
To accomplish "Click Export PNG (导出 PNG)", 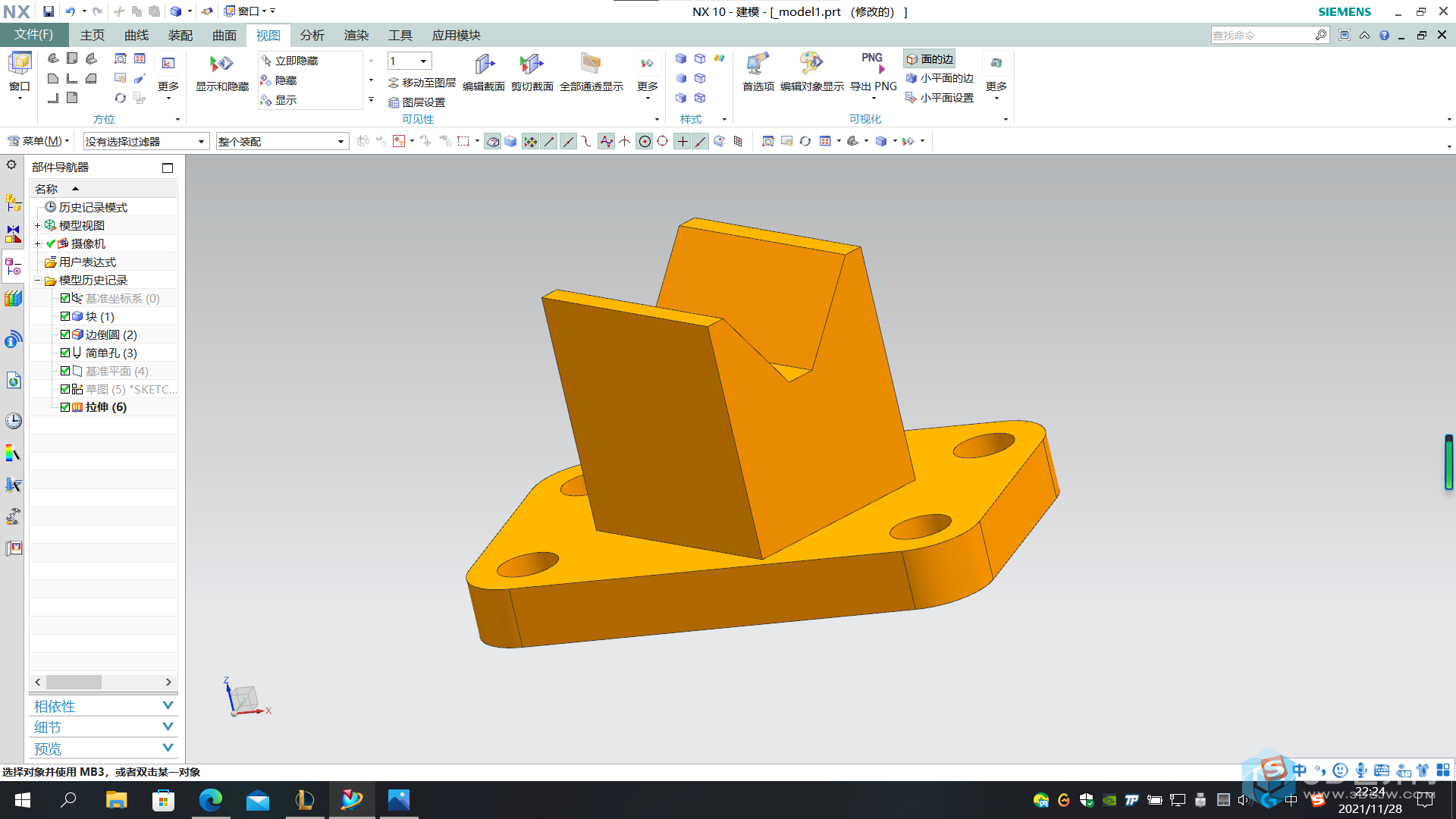I will pos(873,73).
